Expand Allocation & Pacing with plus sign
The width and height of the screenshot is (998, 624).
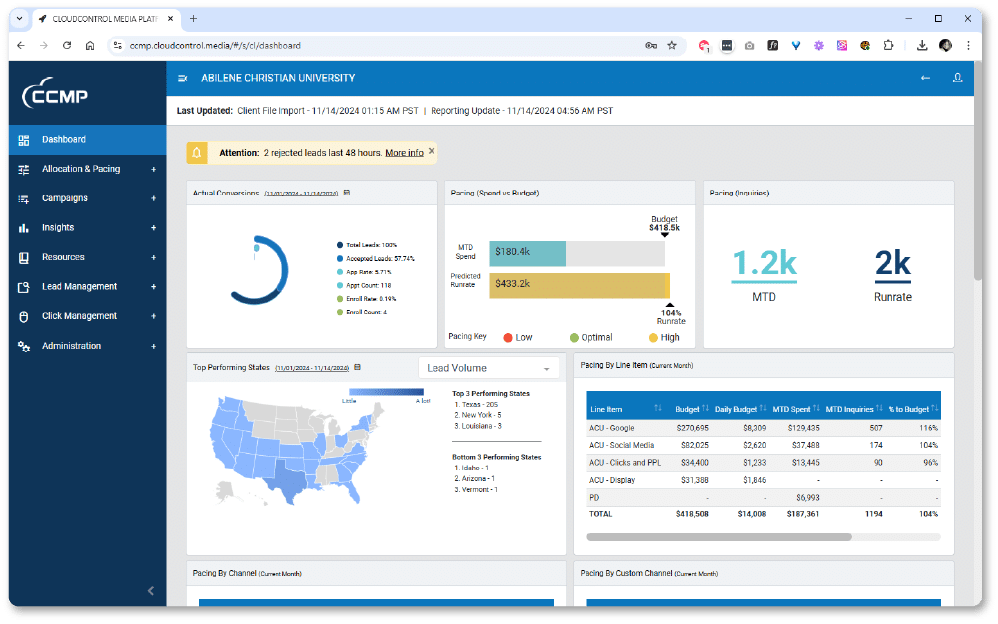[x=153, y=169]
